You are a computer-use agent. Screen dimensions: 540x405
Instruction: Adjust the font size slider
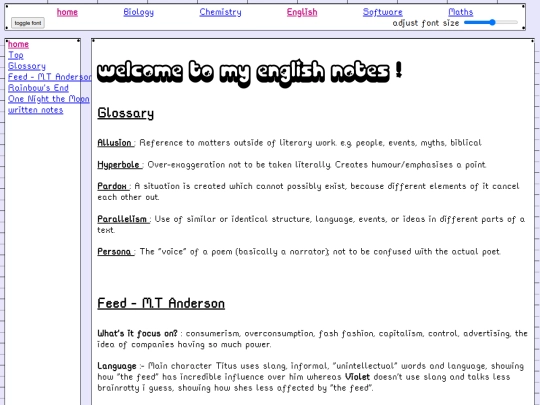[x=491, y=22]
